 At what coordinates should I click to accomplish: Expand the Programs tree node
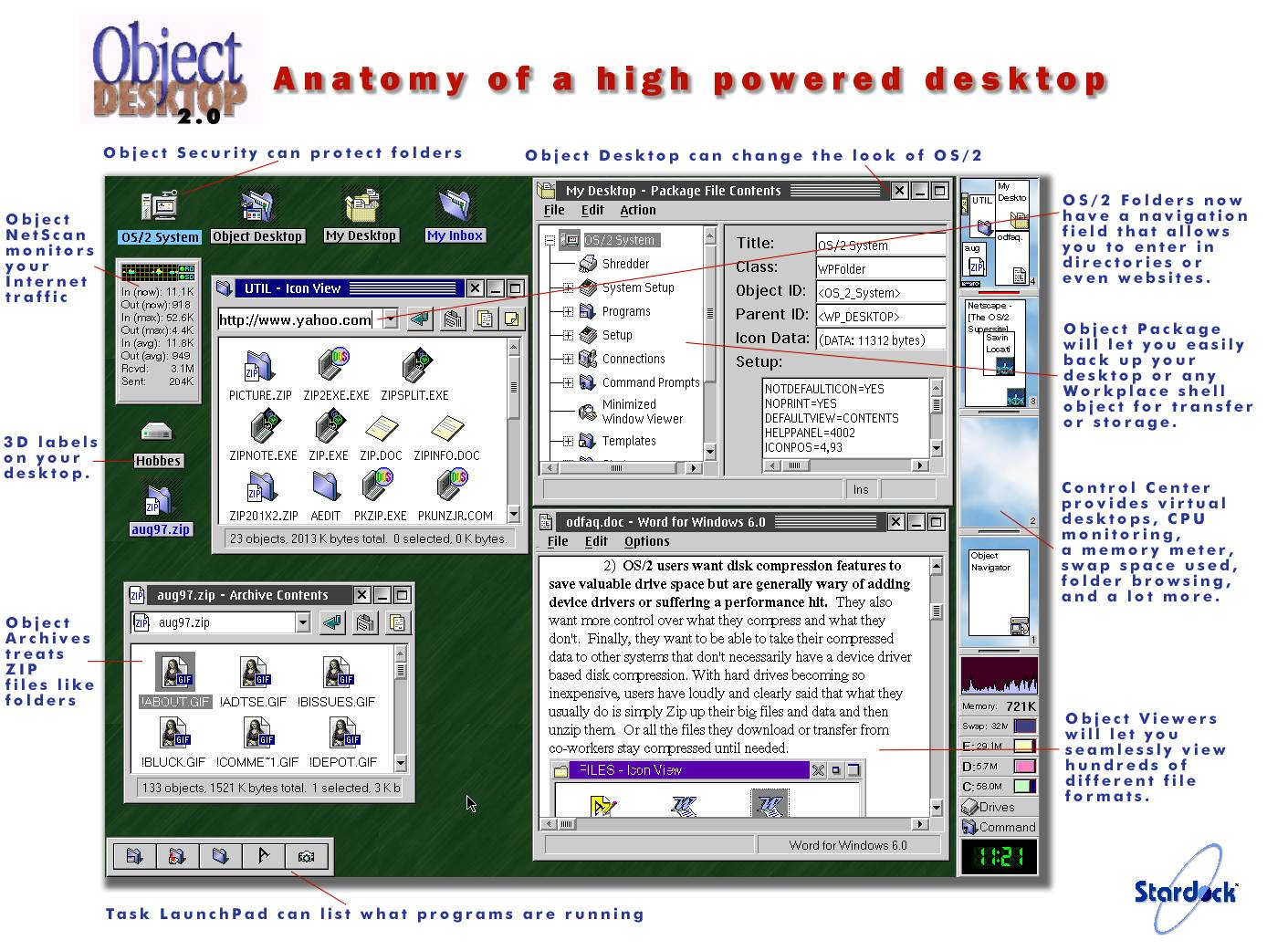point(568,311)
